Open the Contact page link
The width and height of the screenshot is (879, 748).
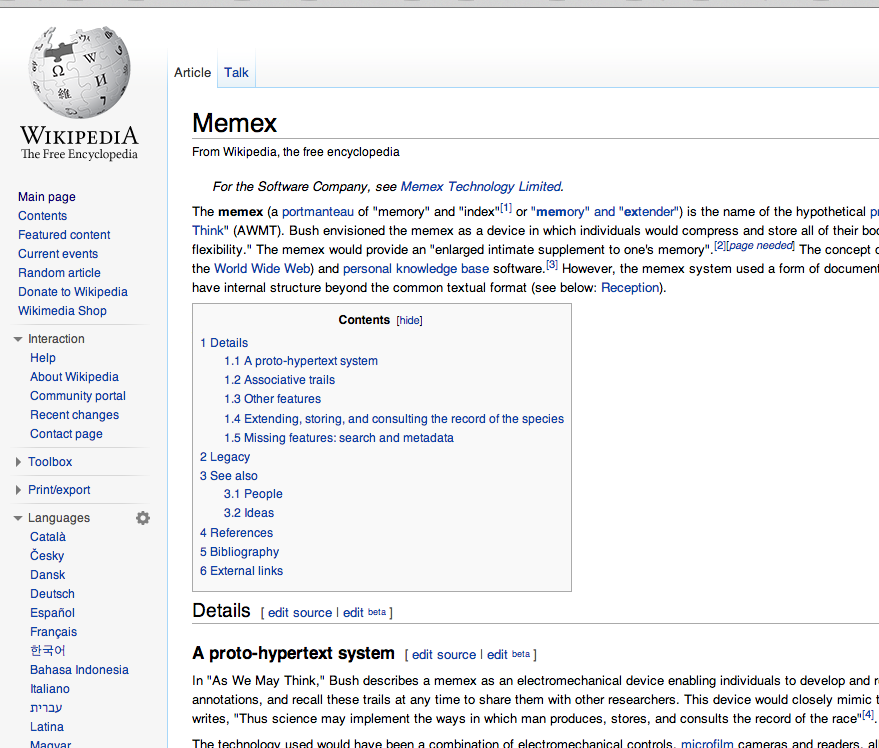tap(66, 434)
